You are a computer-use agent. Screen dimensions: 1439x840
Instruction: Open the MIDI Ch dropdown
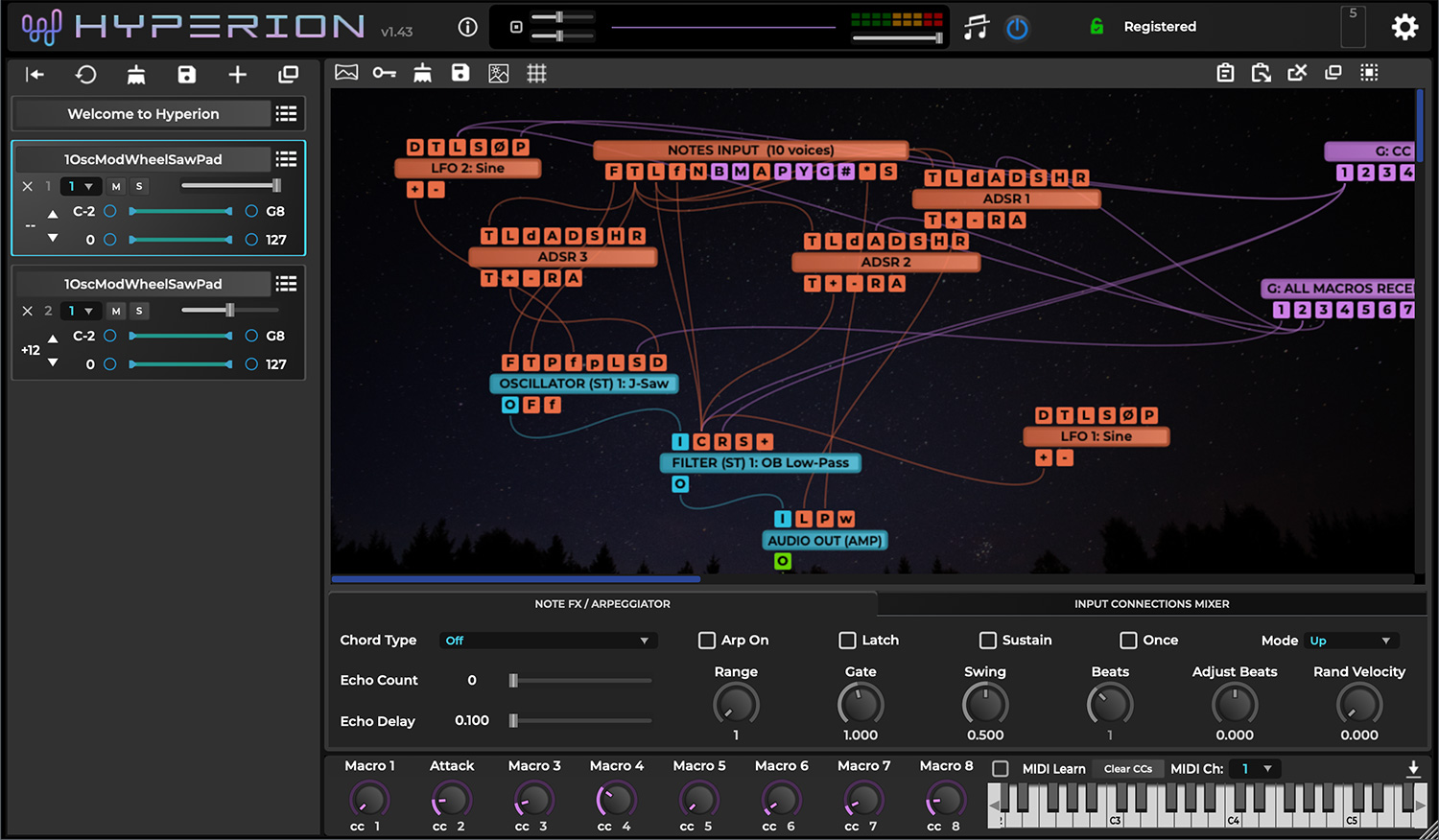coord(1255,768)
